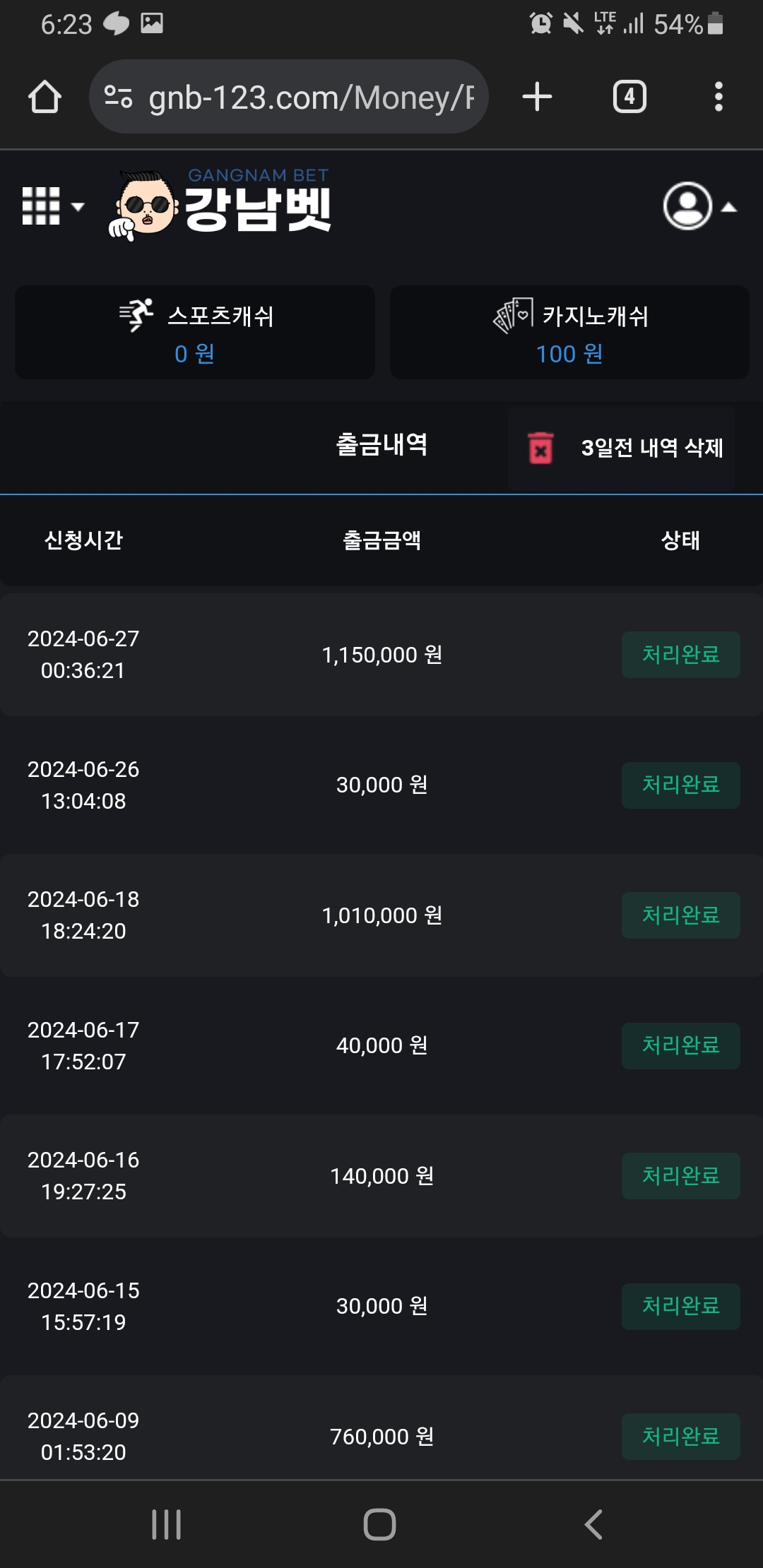Open the browser three-dot menu
Image resolution: width=763 pixels, height=1568 pixels.
point(718,97)
